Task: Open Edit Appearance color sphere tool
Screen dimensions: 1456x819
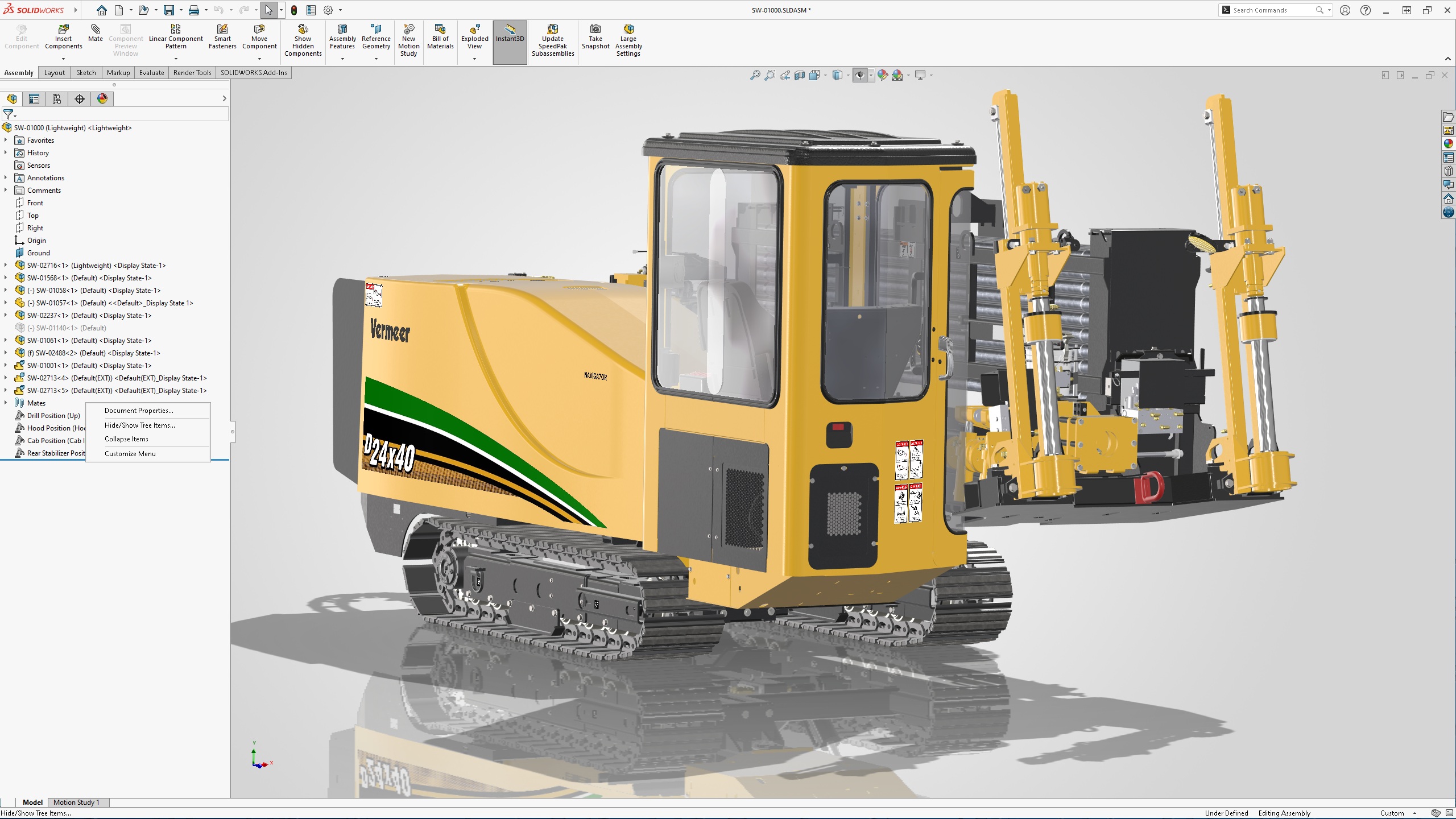Action: tap(882, 75)
